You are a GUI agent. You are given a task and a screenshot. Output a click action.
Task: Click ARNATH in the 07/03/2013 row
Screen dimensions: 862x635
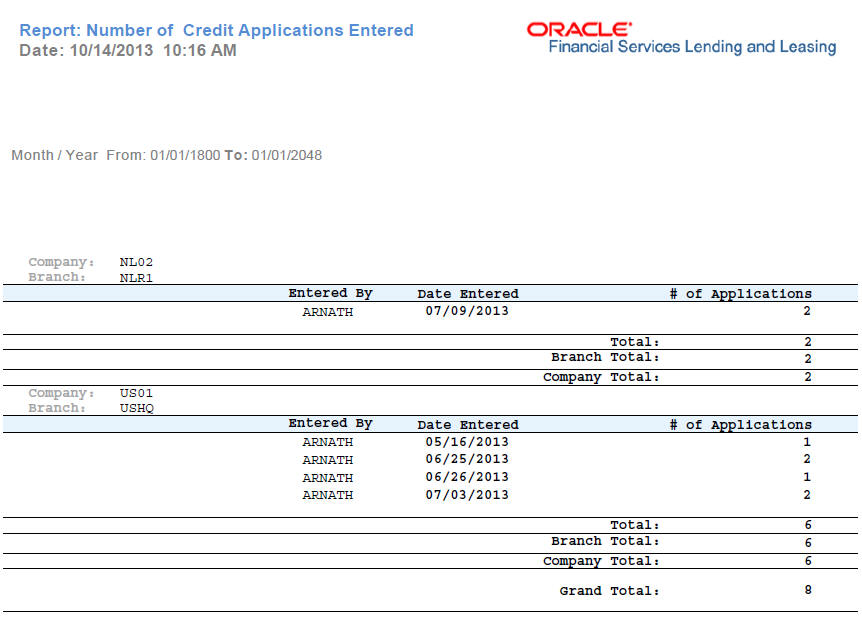[x=328, y=495]
